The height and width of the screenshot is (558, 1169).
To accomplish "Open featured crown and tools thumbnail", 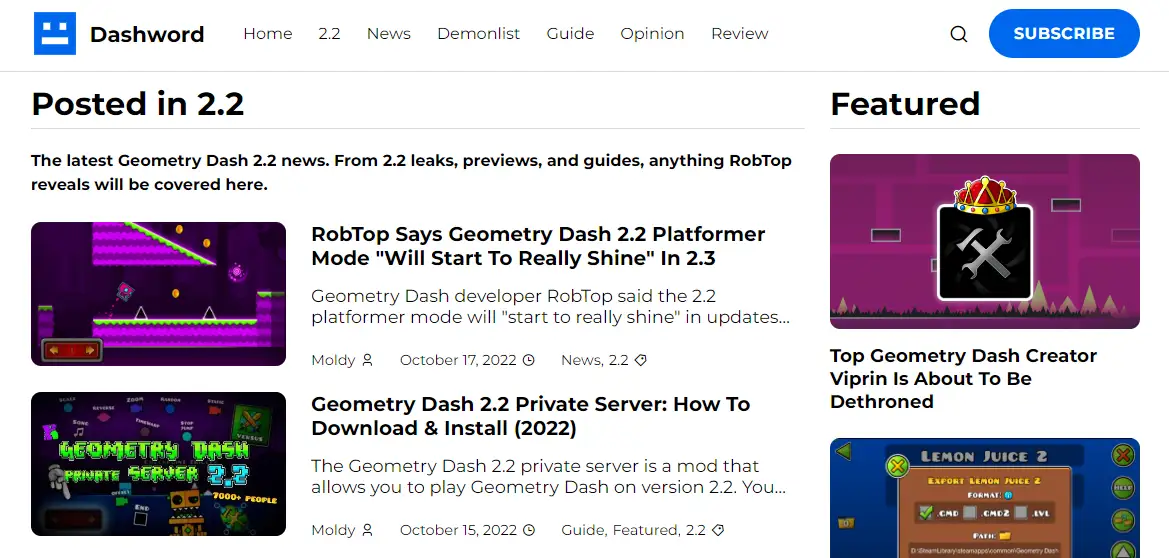I will point(985,241).
